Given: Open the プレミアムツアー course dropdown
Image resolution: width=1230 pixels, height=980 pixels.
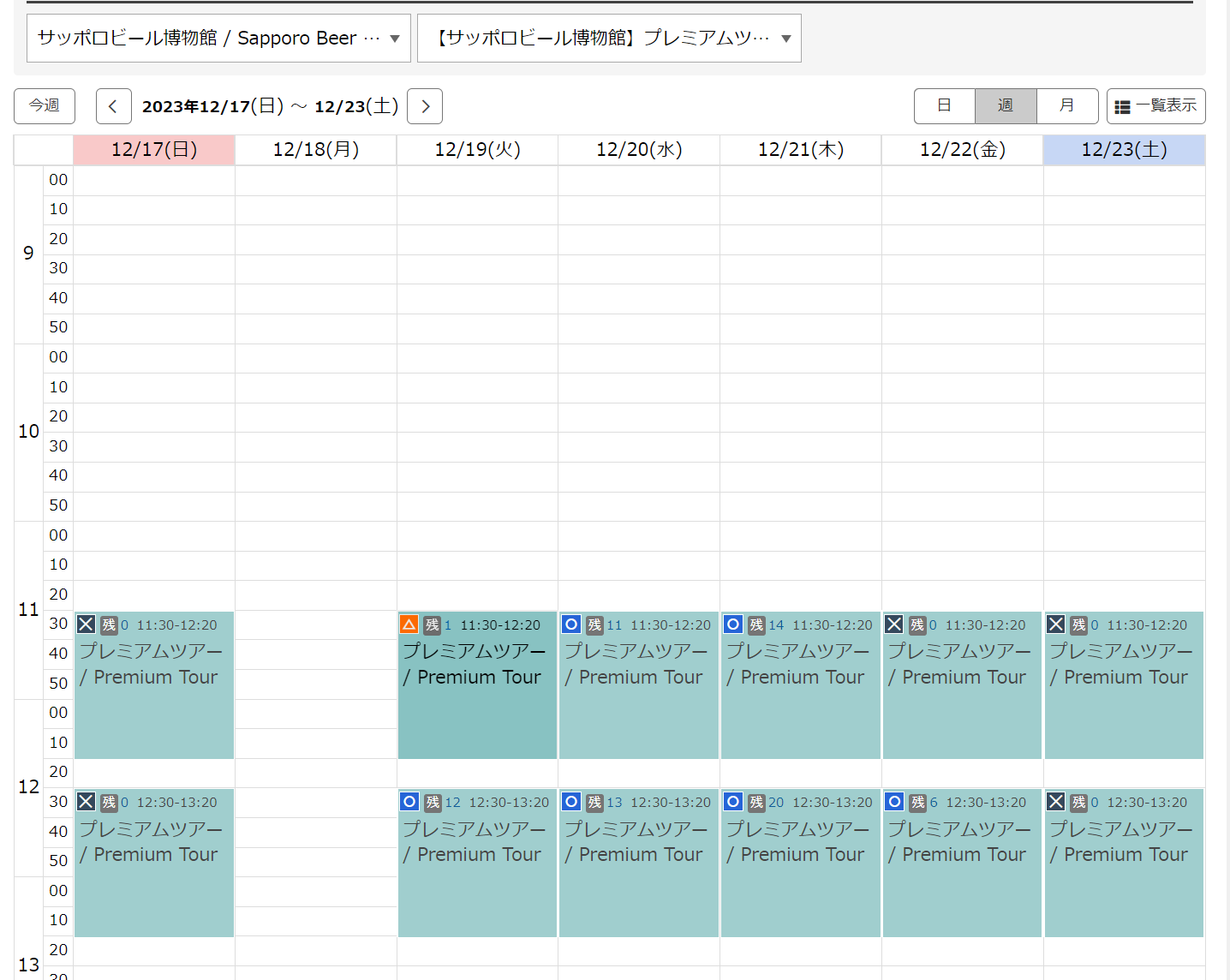Looking at the screenshot, I should (609, 38).
